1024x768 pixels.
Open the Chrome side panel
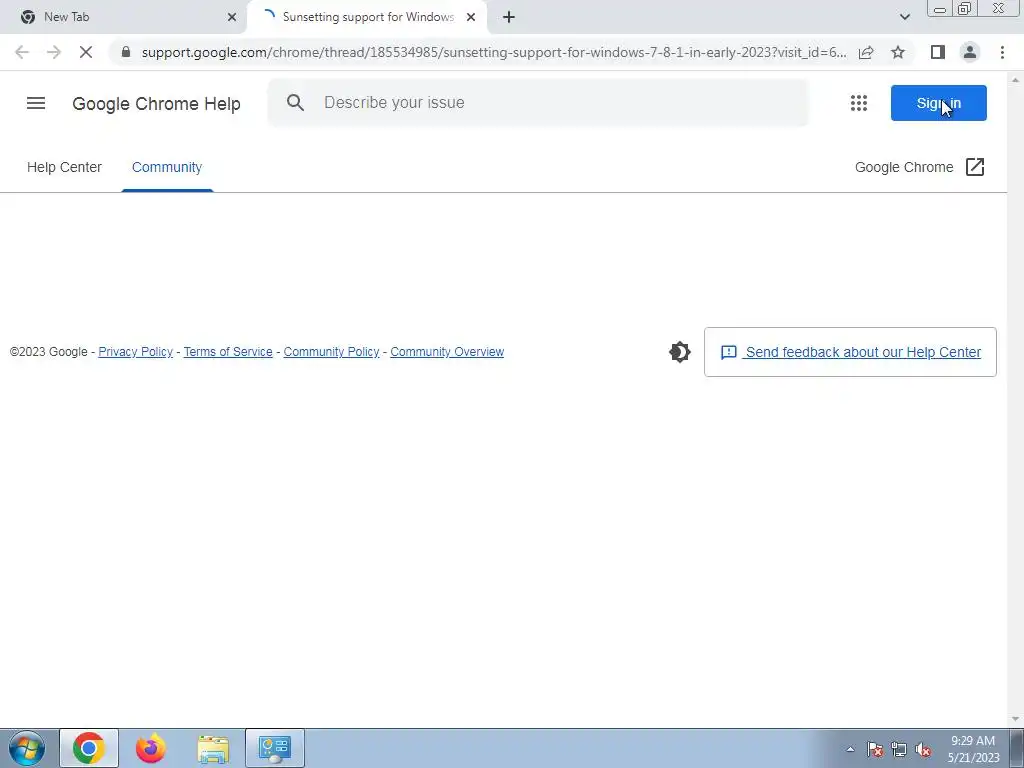(938, 52)
